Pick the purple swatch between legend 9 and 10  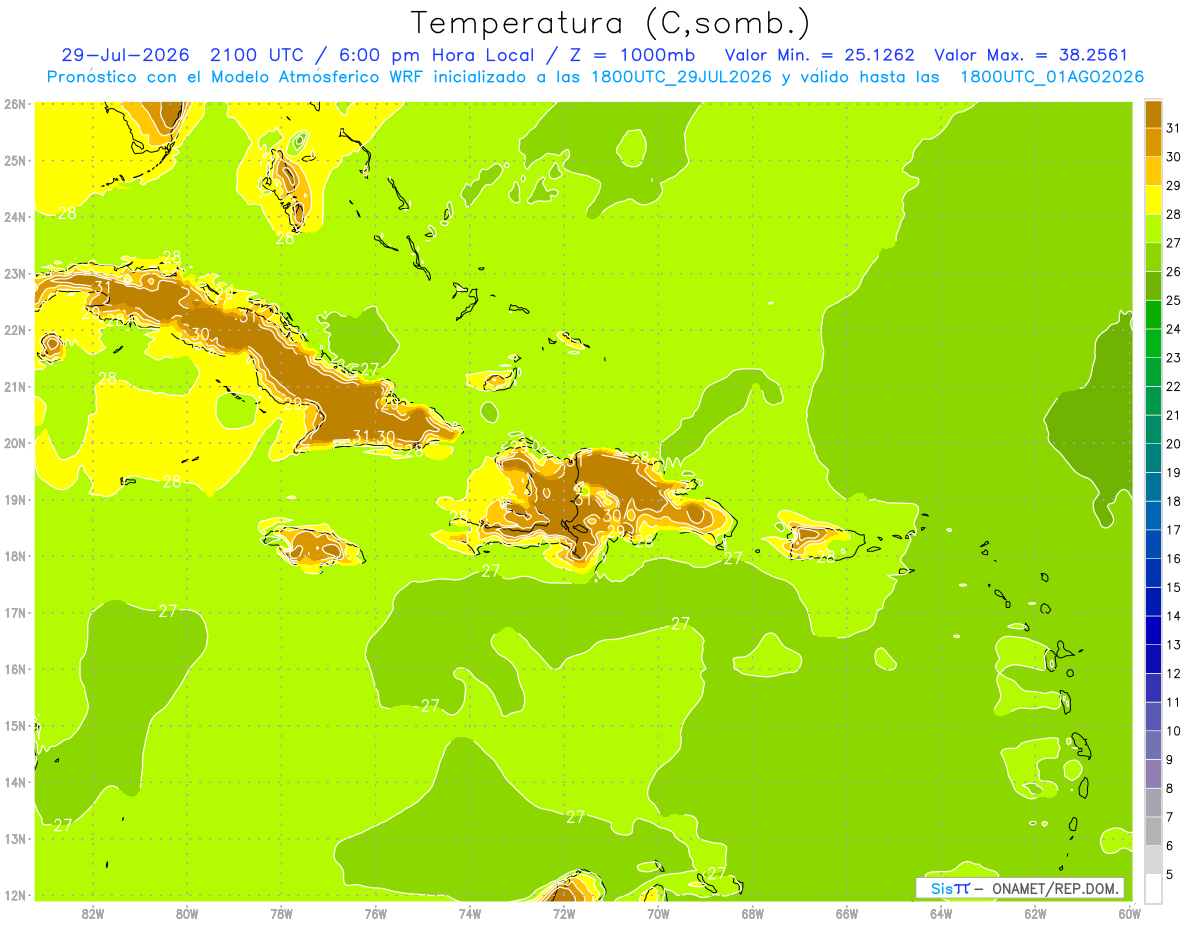click(x=1153, y=744)
